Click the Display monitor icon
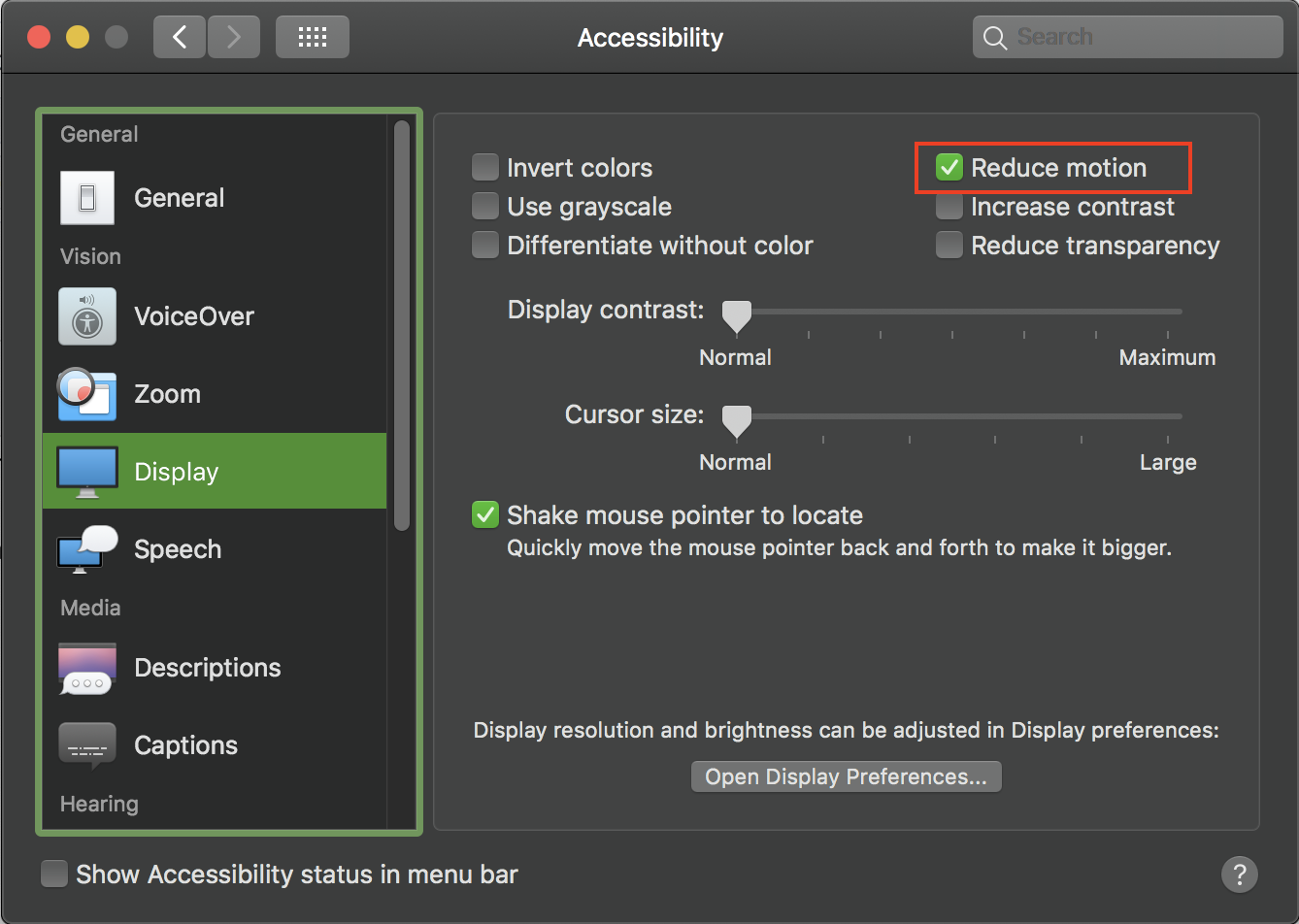 tap(87, 472)
